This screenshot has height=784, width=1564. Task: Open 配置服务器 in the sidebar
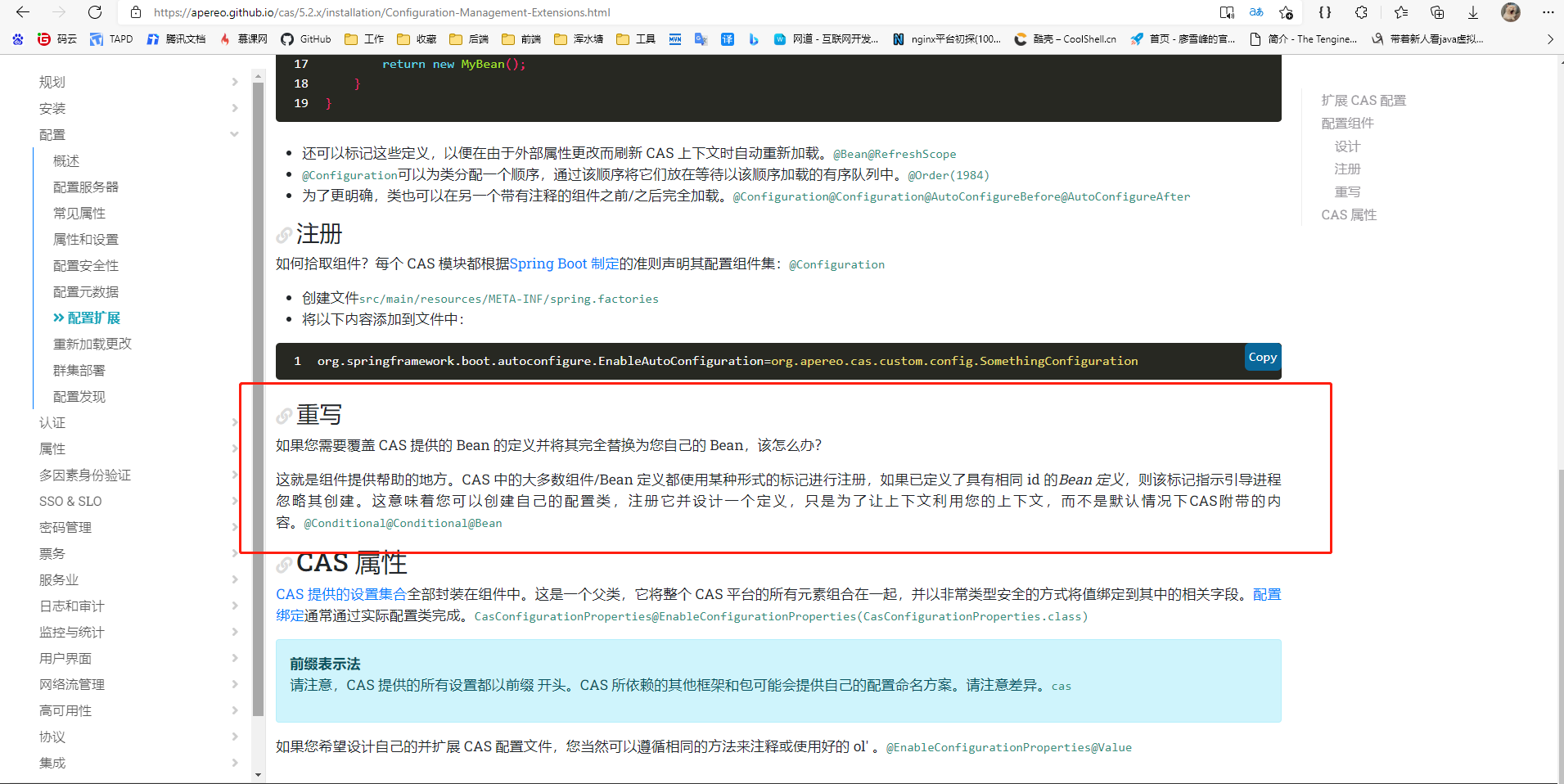(86, 187)
